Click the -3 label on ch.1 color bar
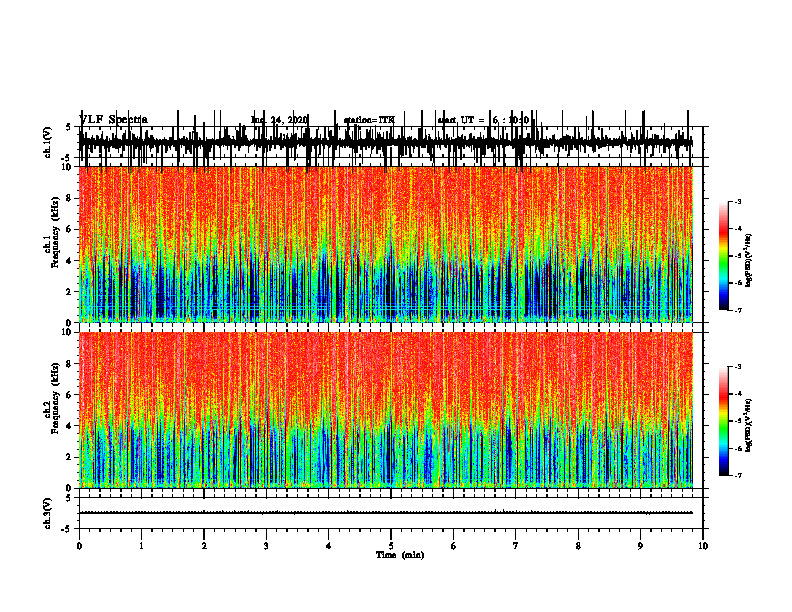 [x=737, y=202]
